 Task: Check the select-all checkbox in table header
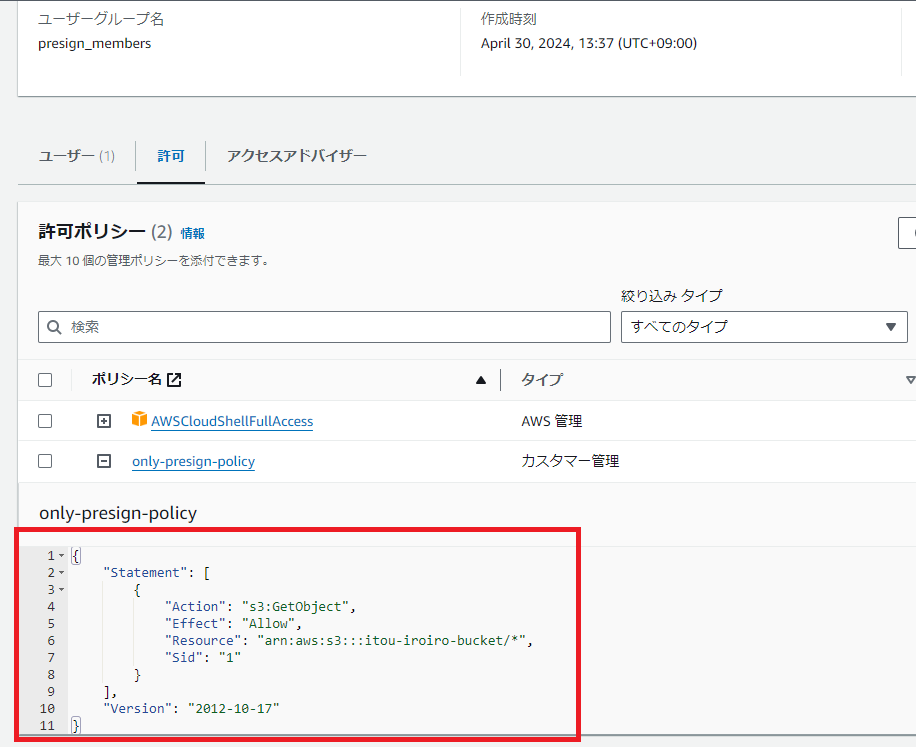point(45,379)
